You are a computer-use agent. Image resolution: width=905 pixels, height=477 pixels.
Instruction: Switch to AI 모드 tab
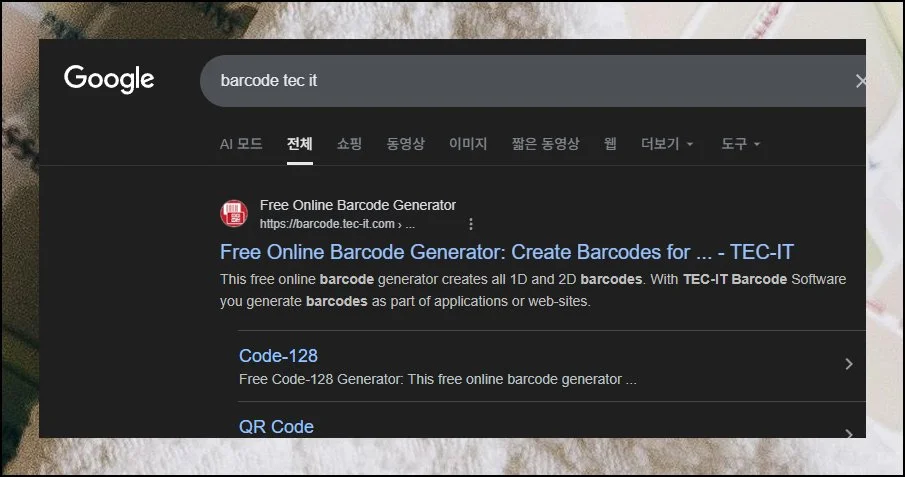241,144
